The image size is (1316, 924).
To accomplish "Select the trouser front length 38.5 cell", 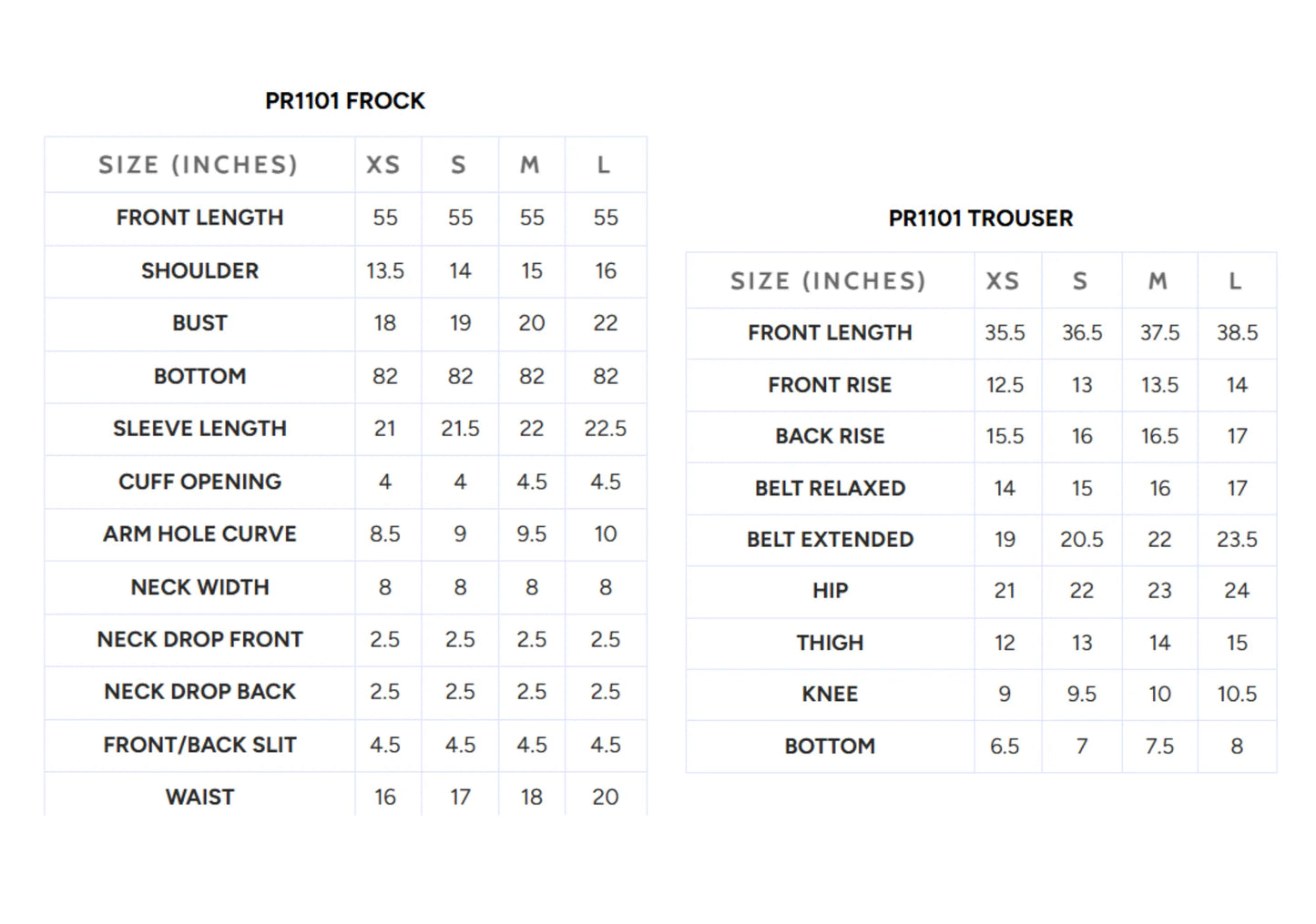I will point(1237,333).
